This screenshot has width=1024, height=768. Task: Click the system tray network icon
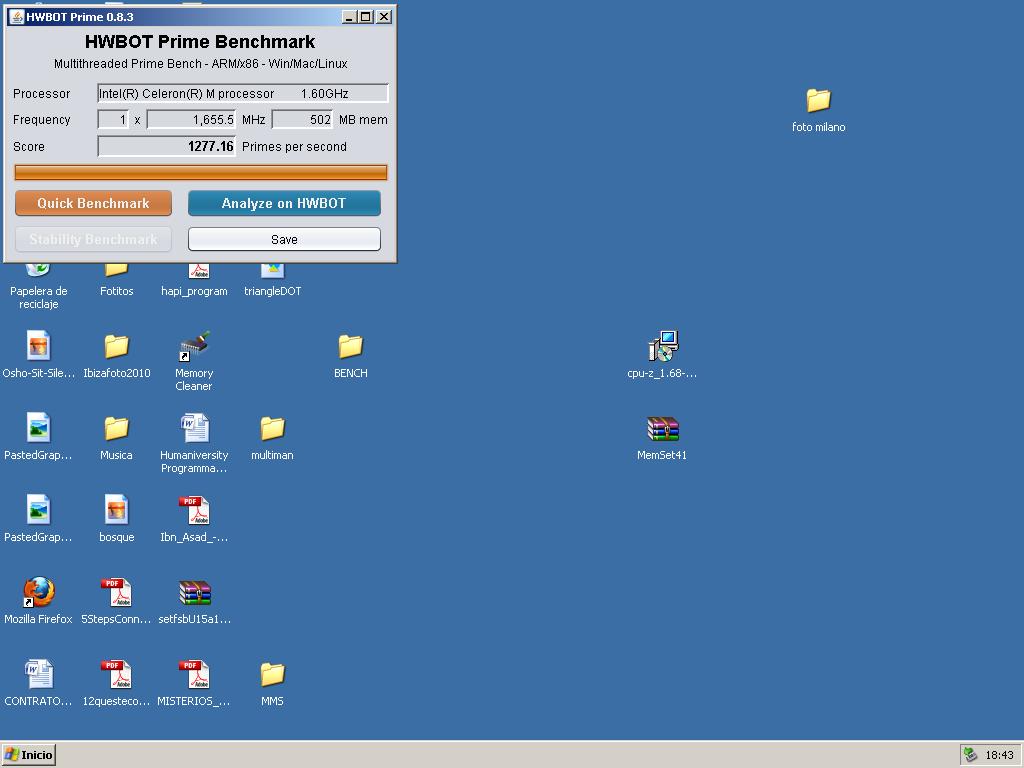coord(970,755)
